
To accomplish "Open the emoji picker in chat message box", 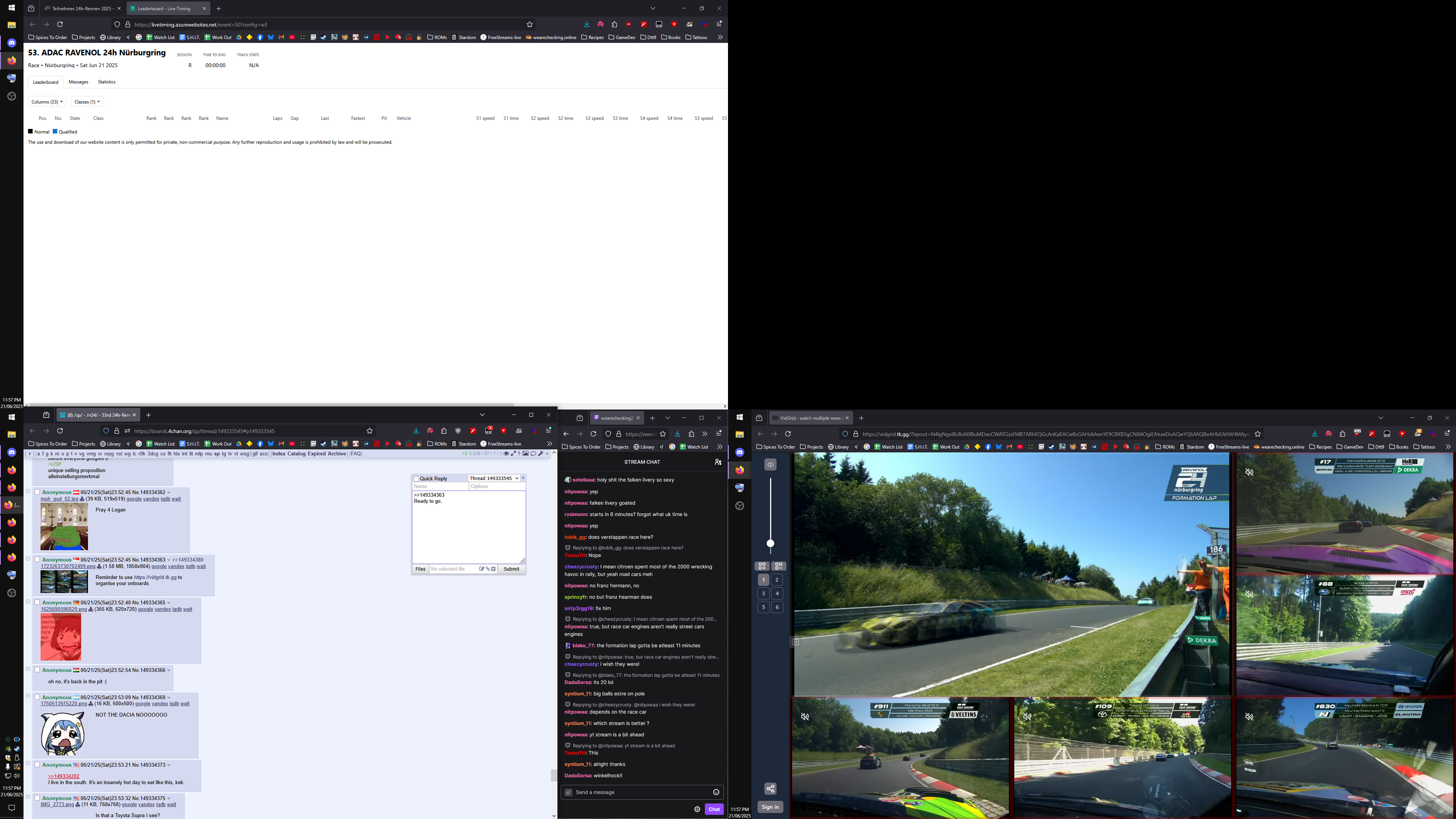I will tap(716, 792).
